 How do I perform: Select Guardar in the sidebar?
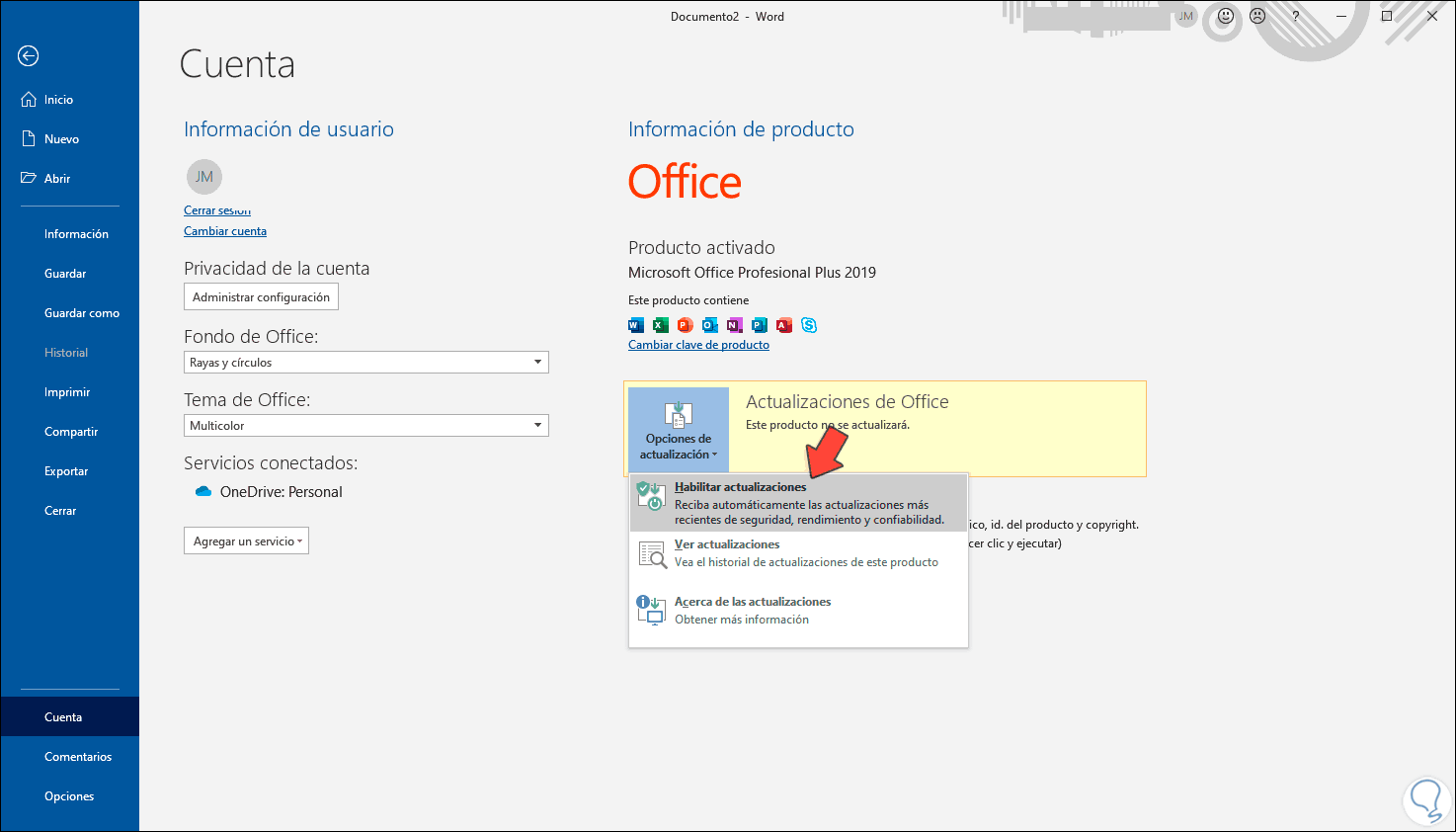(x=70, y=274)
